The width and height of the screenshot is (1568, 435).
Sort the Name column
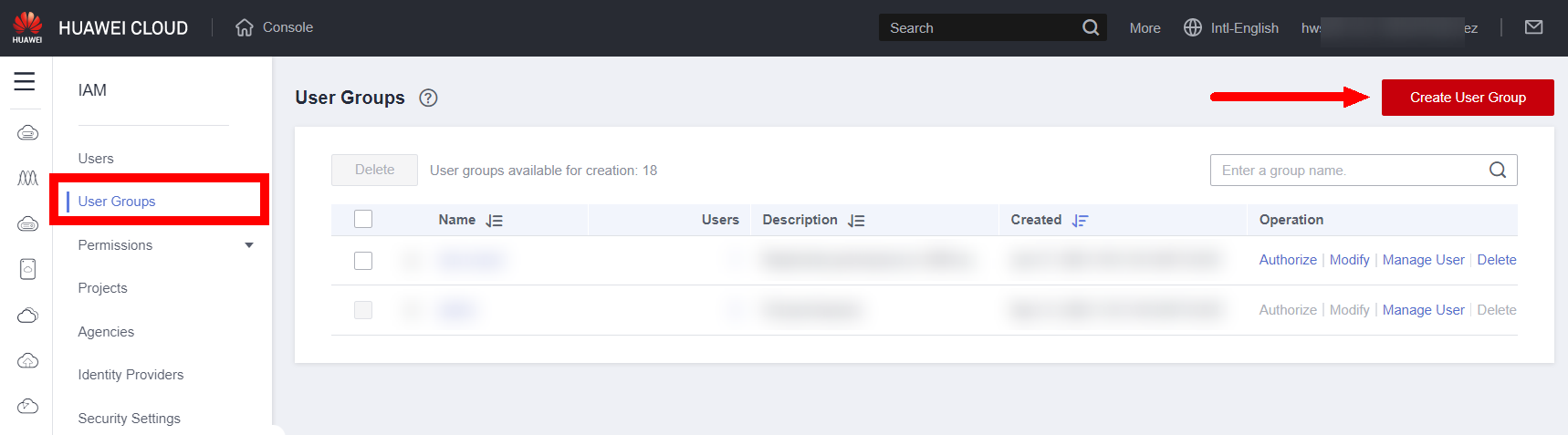494,221
